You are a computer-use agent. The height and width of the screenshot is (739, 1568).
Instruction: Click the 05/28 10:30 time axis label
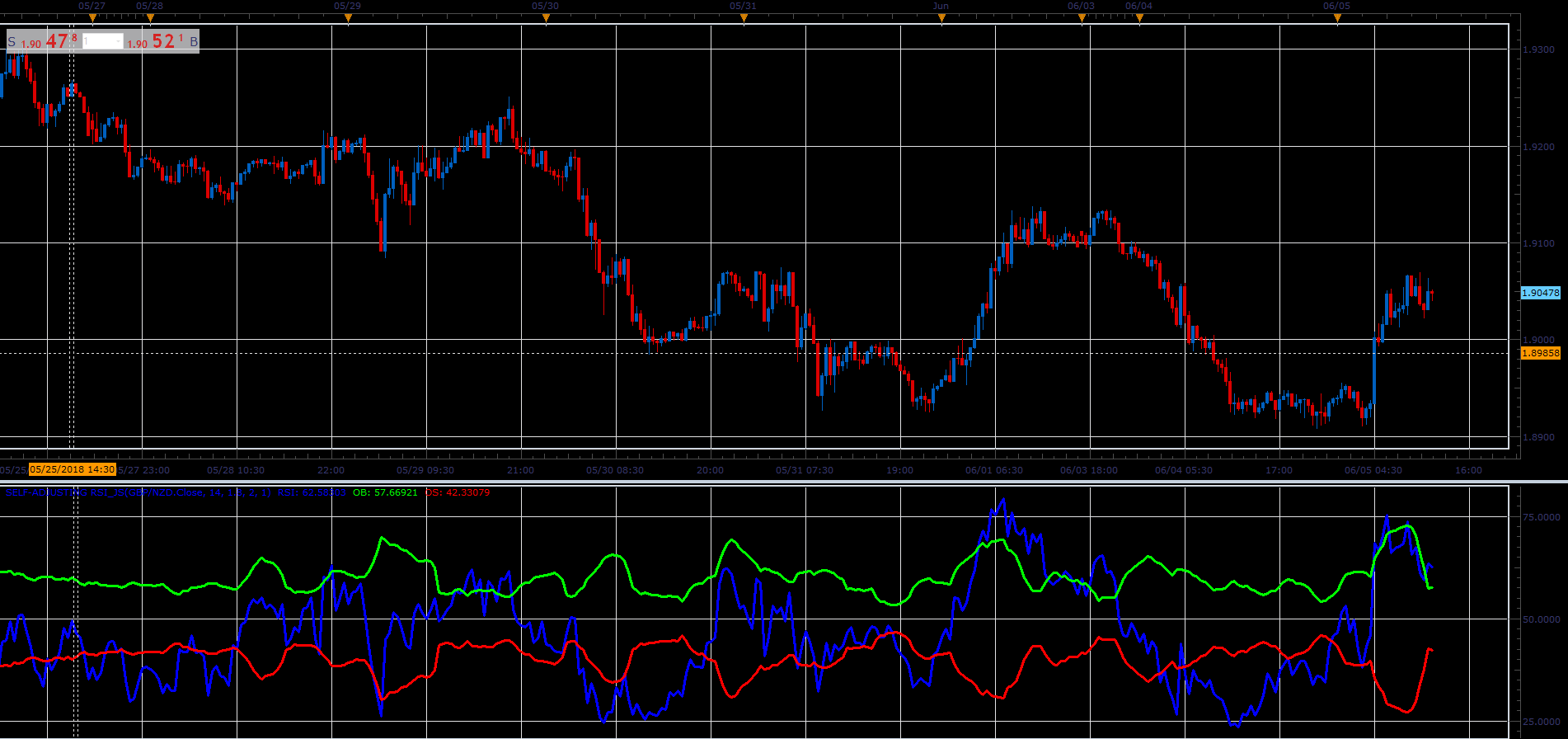[x=236, y=470]
